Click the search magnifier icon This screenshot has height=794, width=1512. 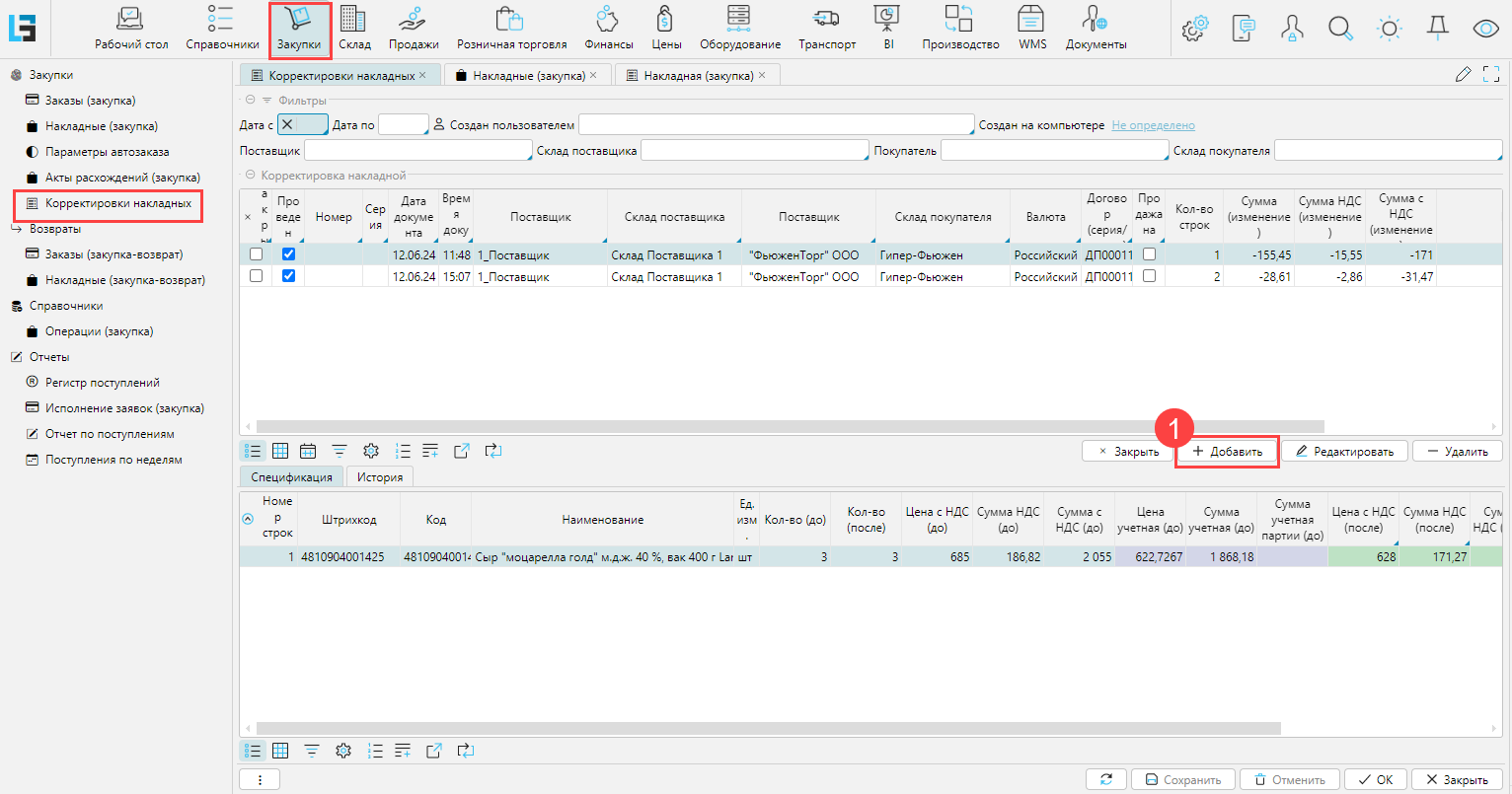coord(1339,29)
